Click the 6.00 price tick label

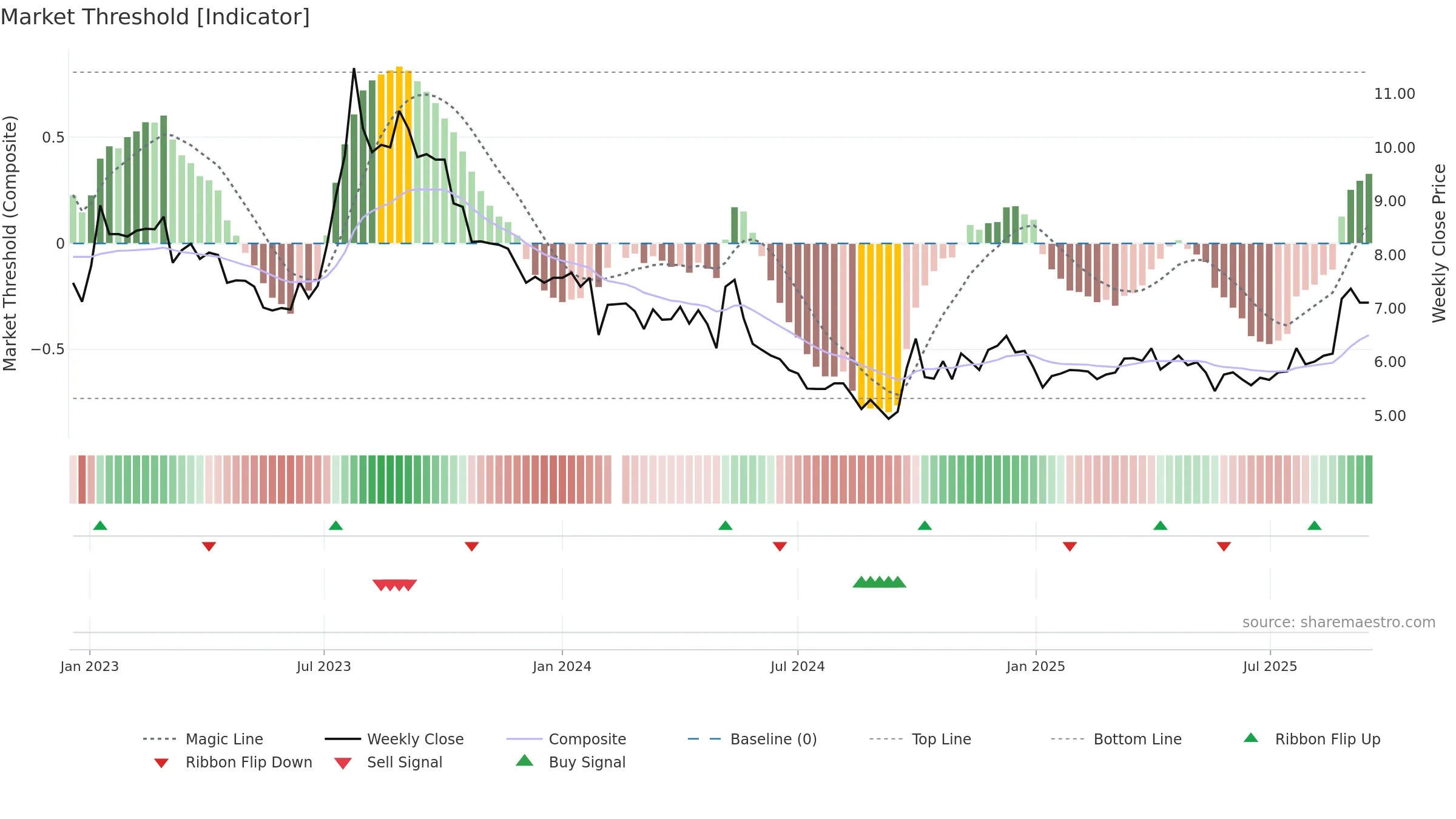pyautogui.click(x=1390, y=362)
